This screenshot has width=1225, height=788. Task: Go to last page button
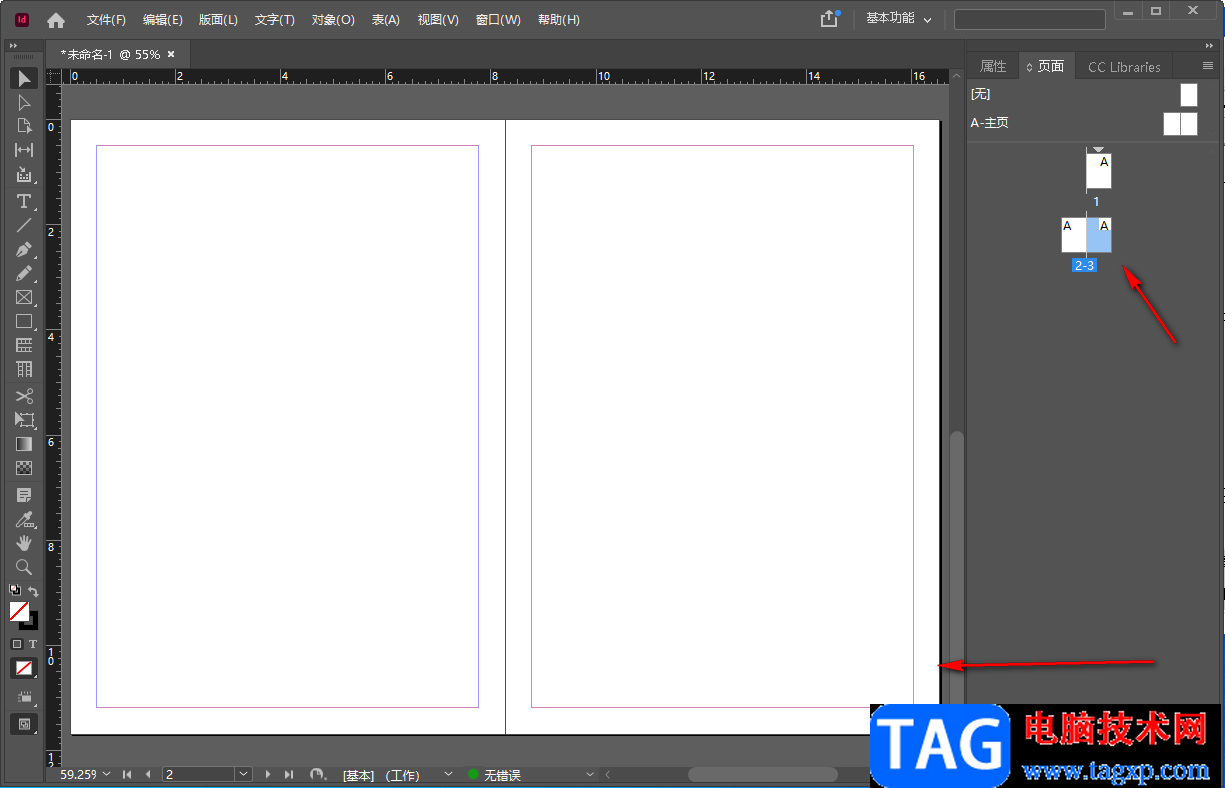[x=289, y=774]
